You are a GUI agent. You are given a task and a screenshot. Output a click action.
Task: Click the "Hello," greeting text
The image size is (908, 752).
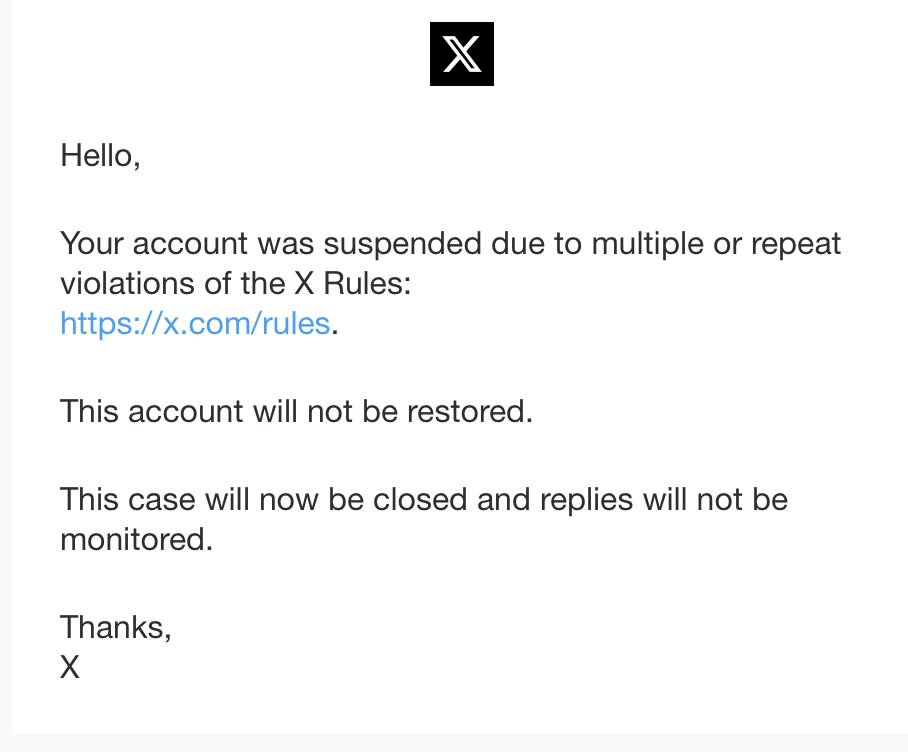[x=100, y=155]
